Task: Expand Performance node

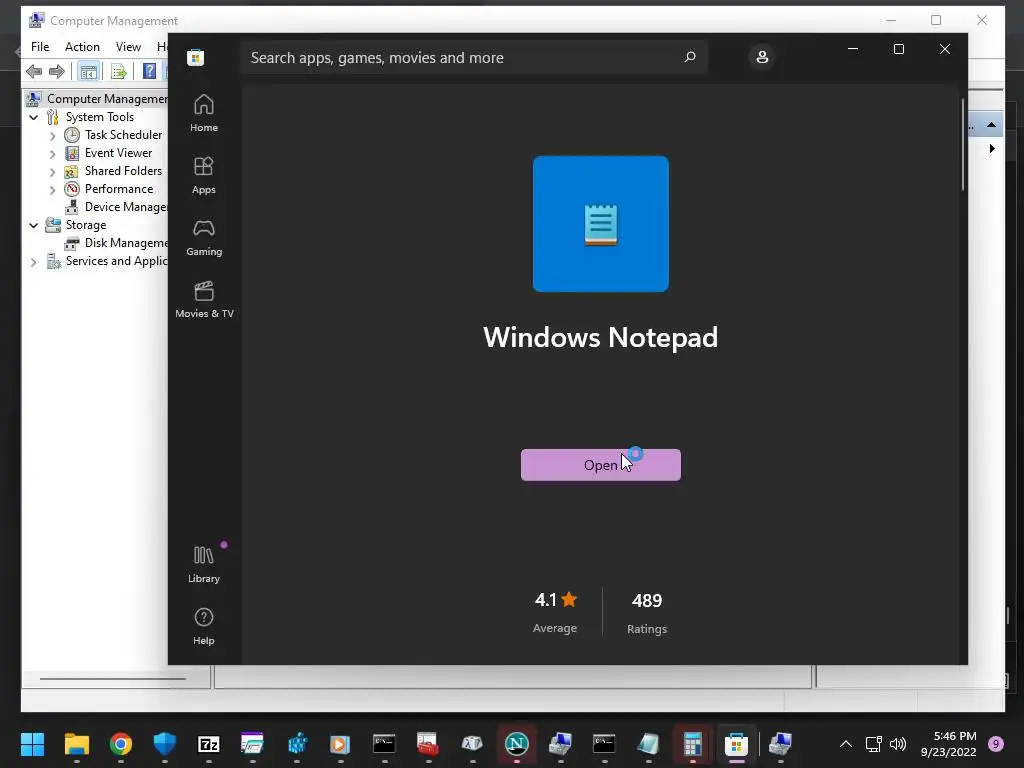Action: point(52,190)
